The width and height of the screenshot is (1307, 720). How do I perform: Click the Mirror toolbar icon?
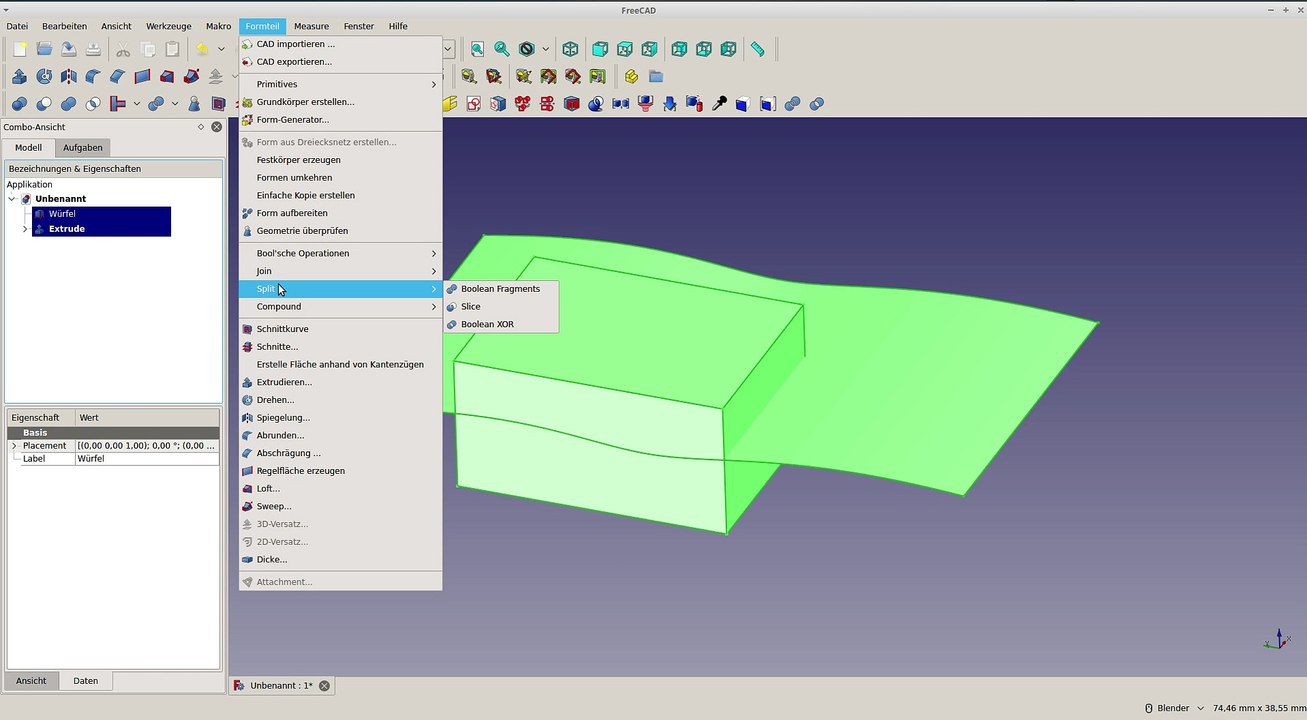click(68, 76)
